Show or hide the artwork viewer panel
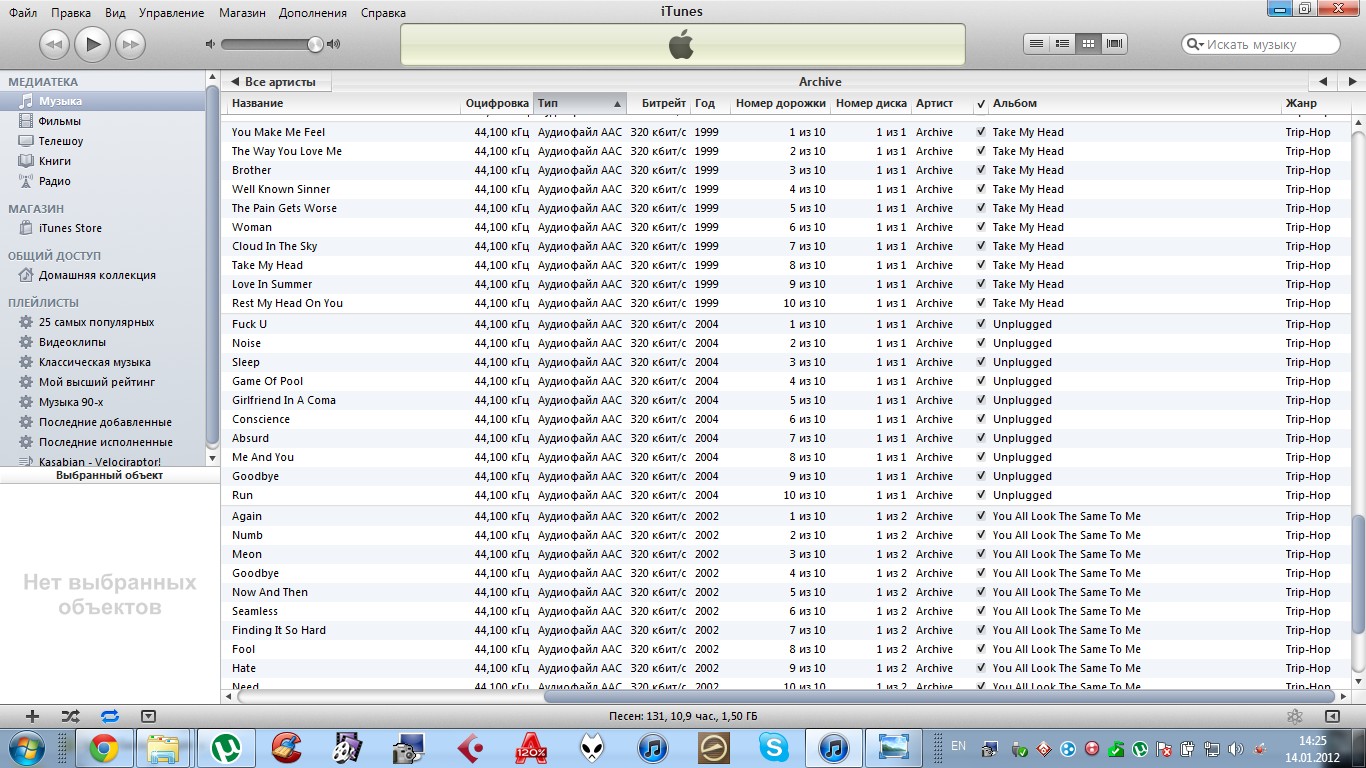1366x768 pixels. [148, 716]
